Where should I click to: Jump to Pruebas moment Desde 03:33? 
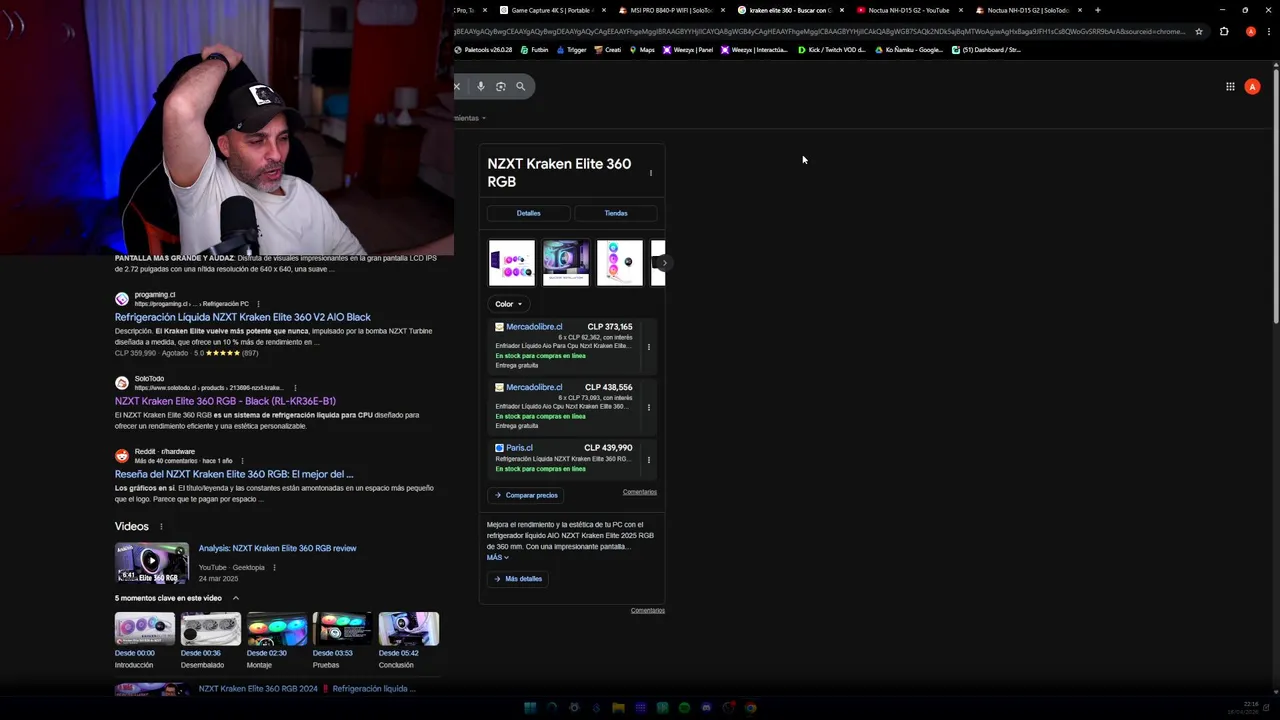coord(343,641)
